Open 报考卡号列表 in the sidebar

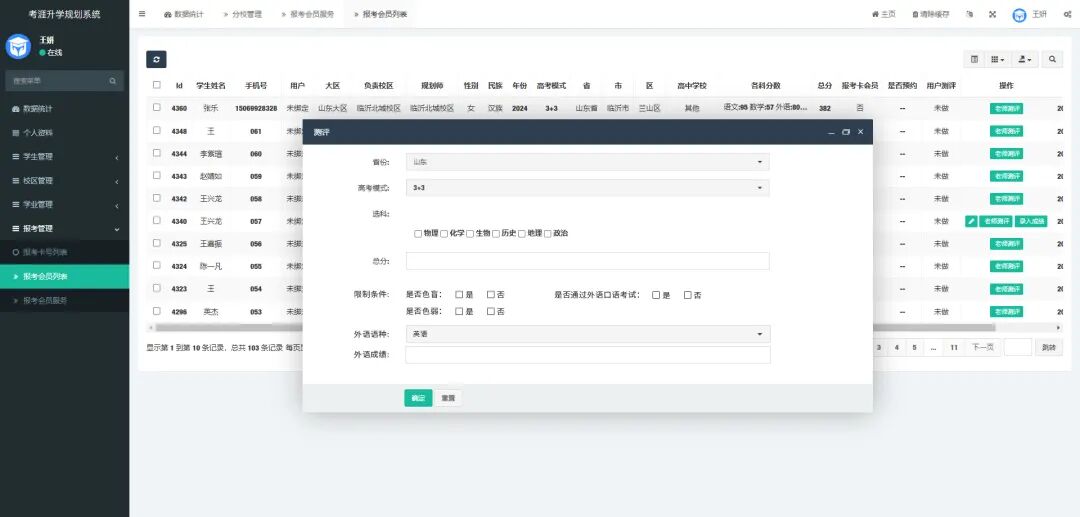click(x=65, y=253)
